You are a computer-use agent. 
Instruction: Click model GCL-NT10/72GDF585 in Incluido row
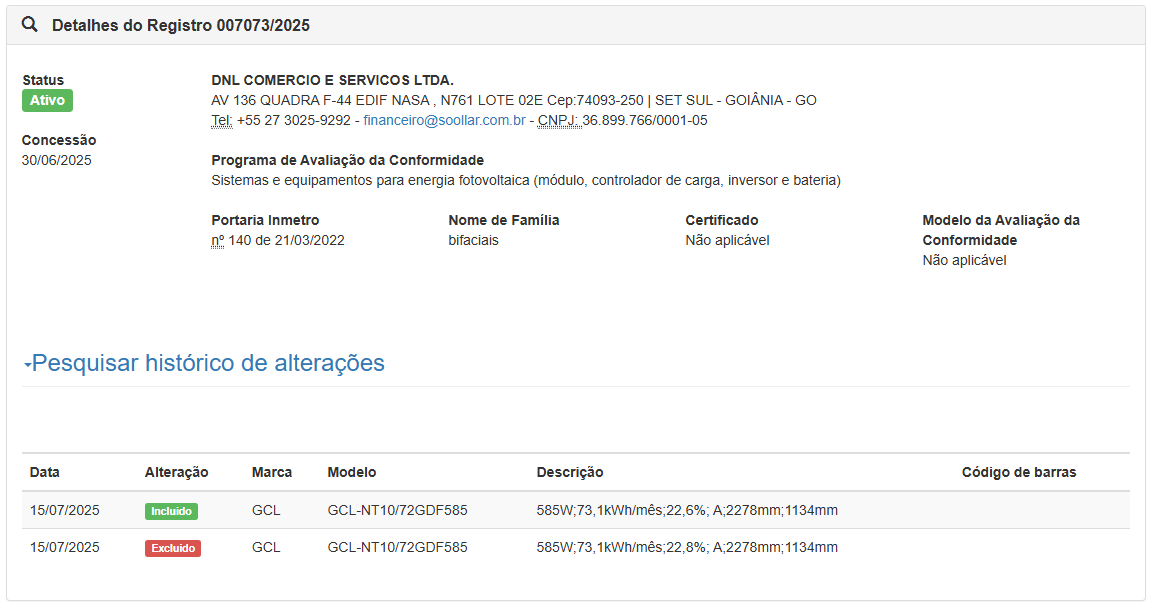398,510
